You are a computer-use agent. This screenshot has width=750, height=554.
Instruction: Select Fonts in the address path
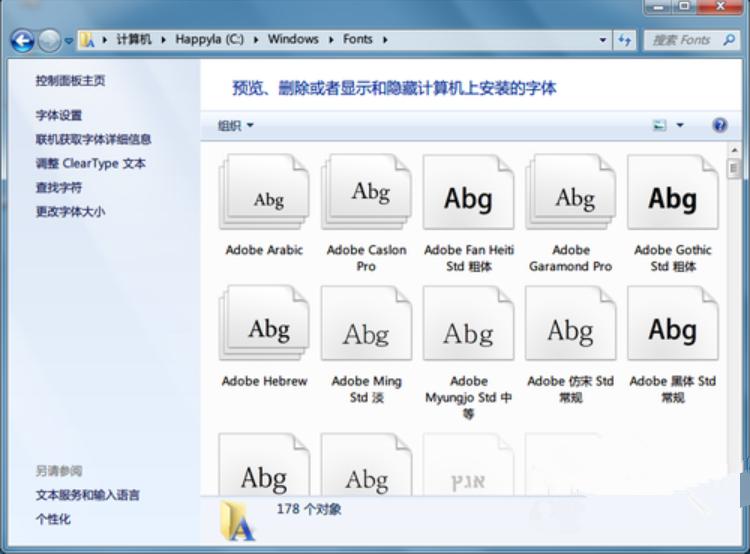(357, 39)
